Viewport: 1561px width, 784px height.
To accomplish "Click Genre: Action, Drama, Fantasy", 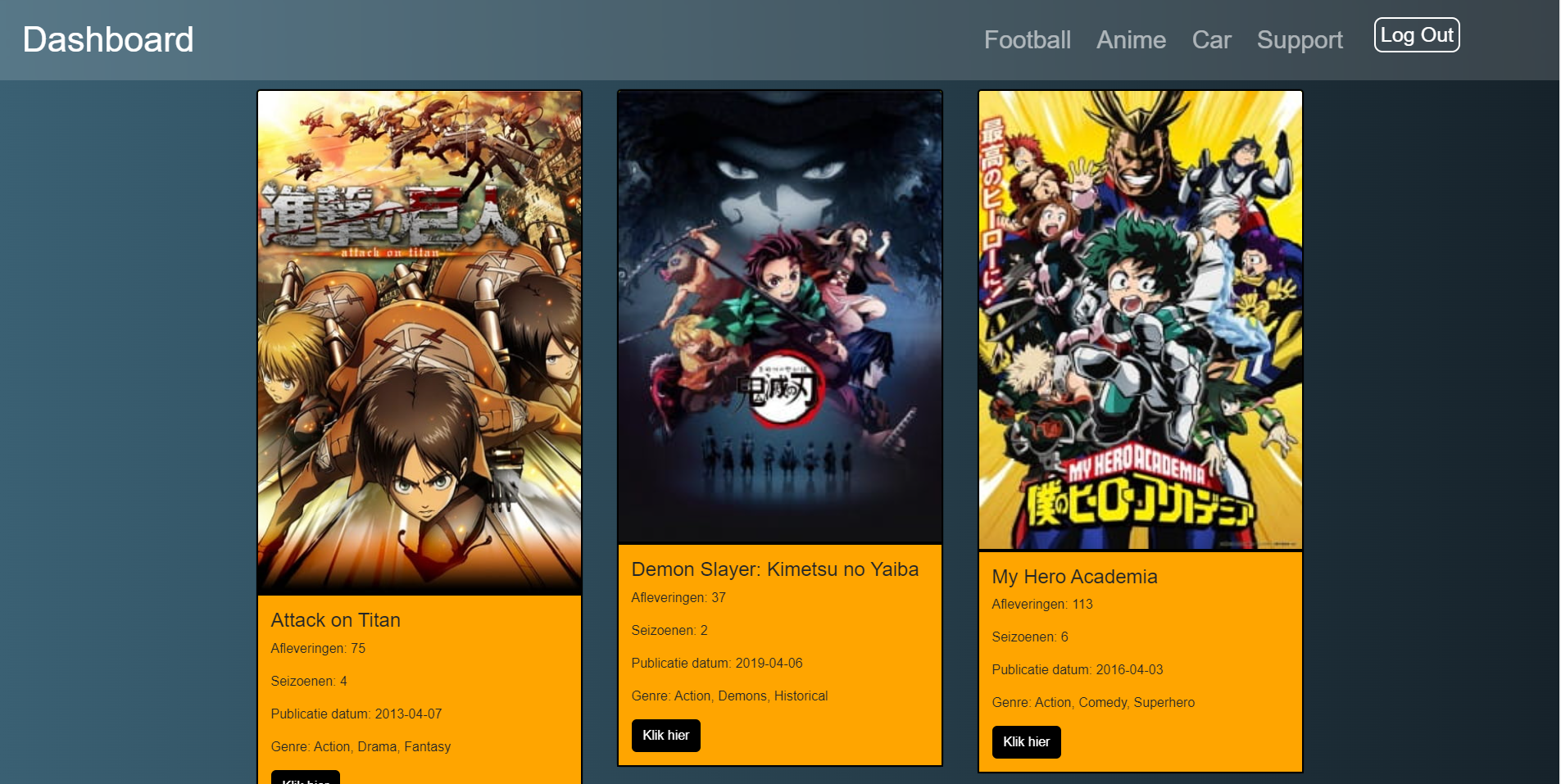I will point(361,746).
